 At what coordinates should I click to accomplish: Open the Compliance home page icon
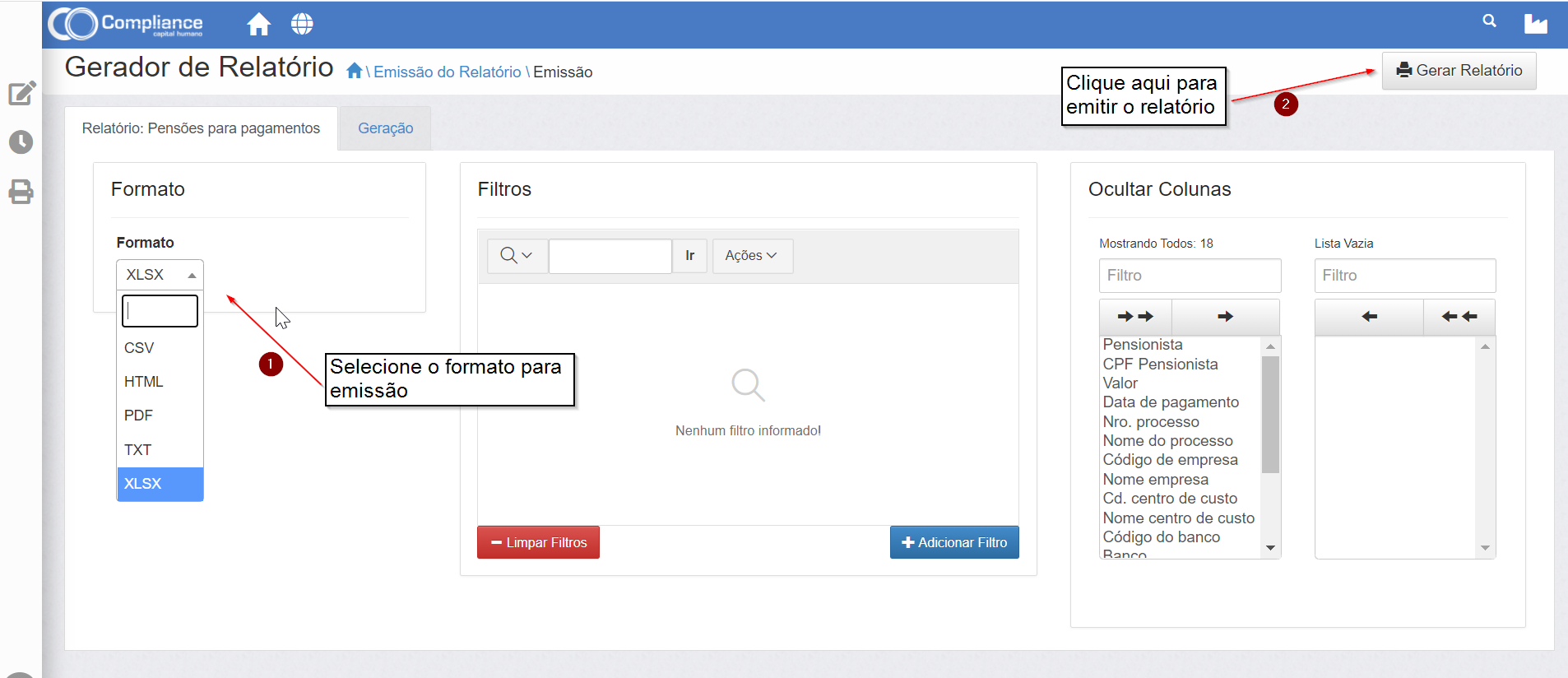(259, 24)
